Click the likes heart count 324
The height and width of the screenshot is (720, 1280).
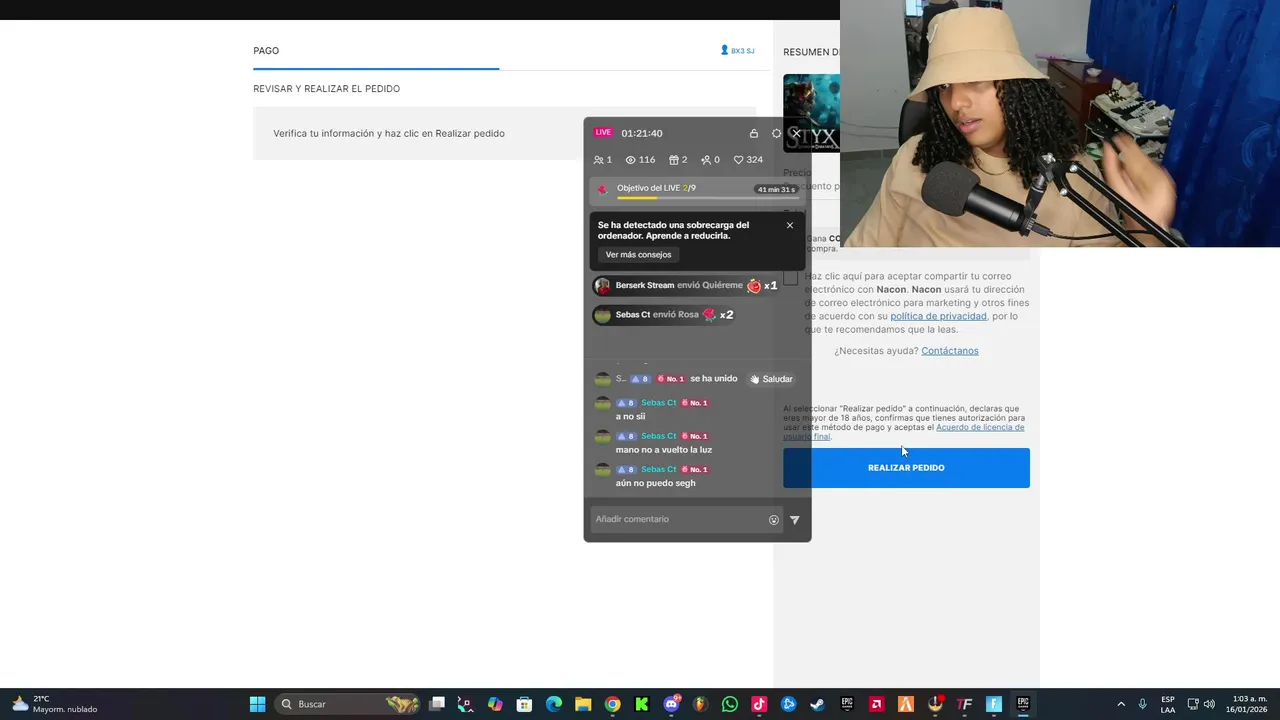pos(748,160)
